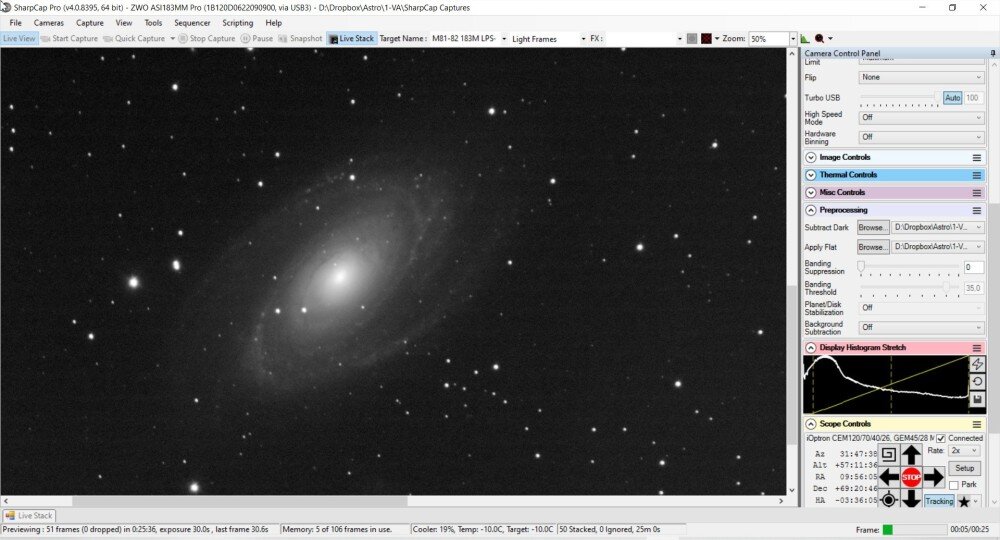Open the Quick Capture dropdown arrow
The image size is (1000, 540).
coord(172,38)
